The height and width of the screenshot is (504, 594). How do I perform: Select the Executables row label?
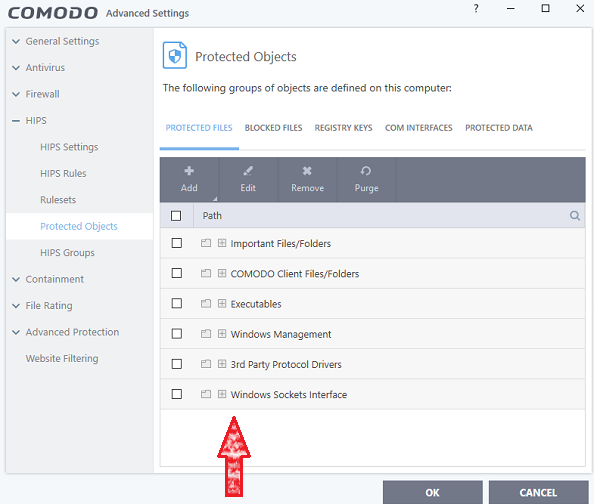click(x=256, y=304)
